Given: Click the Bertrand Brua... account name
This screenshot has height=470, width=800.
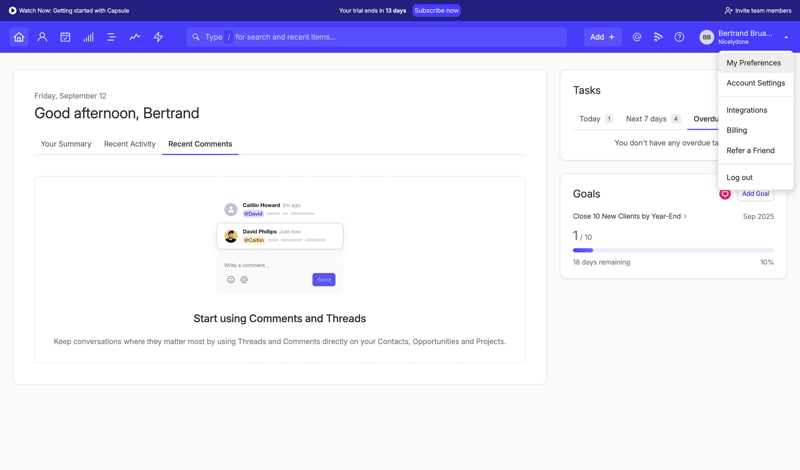Looking at the screenshot, I should (x=745, y=33).
